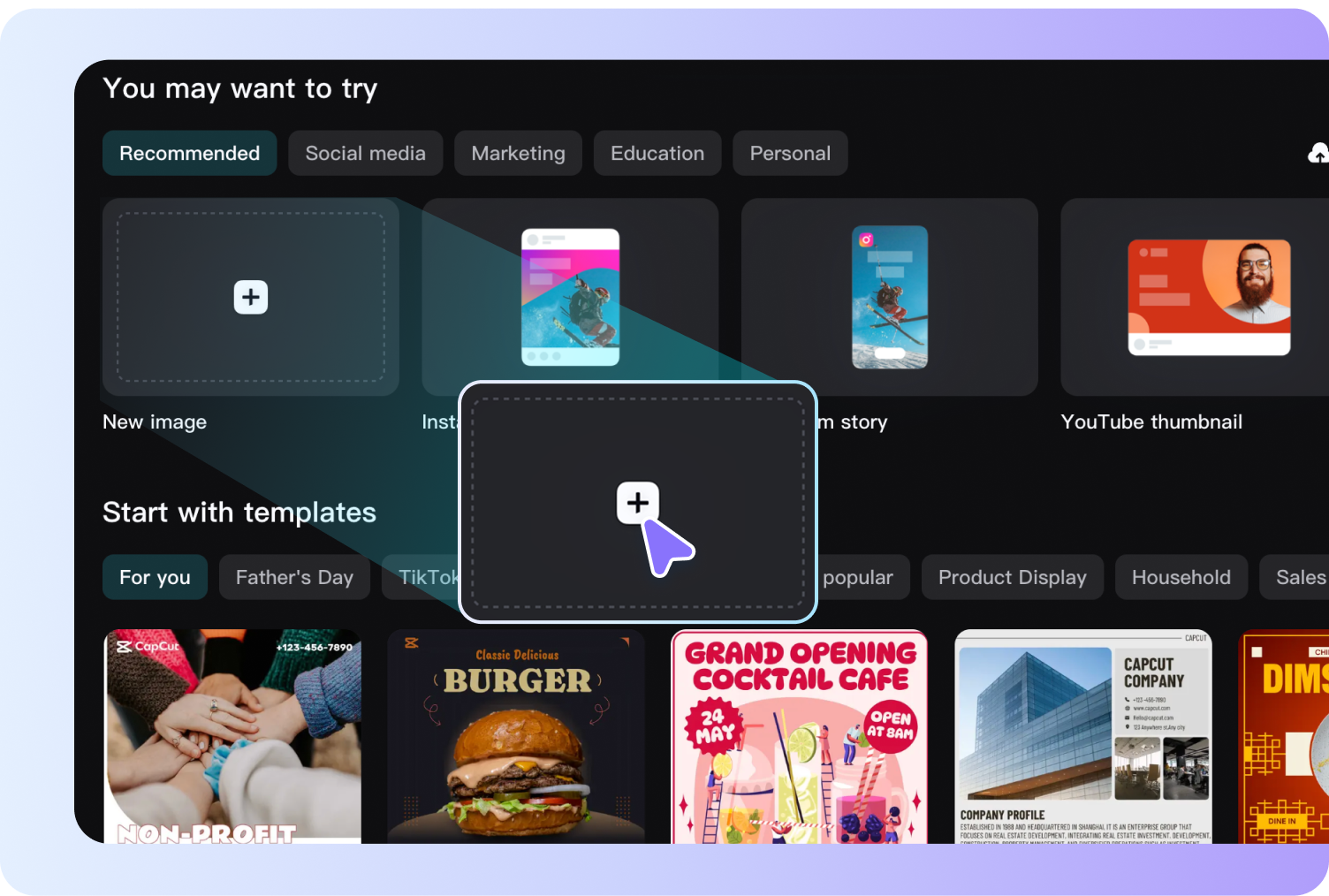Open the YouTube thumbnail preset icon

tap(1208, 297)
